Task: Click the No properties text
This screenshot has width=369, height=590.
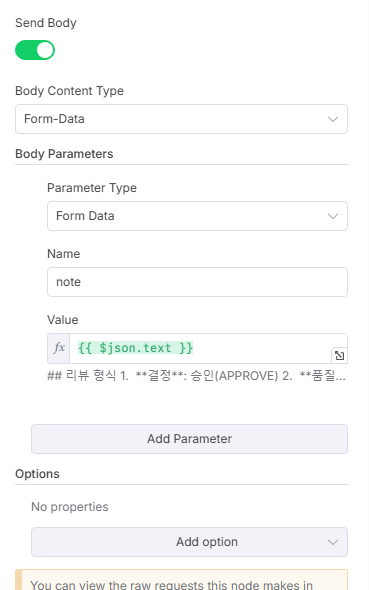Action: tap(70, 507)
